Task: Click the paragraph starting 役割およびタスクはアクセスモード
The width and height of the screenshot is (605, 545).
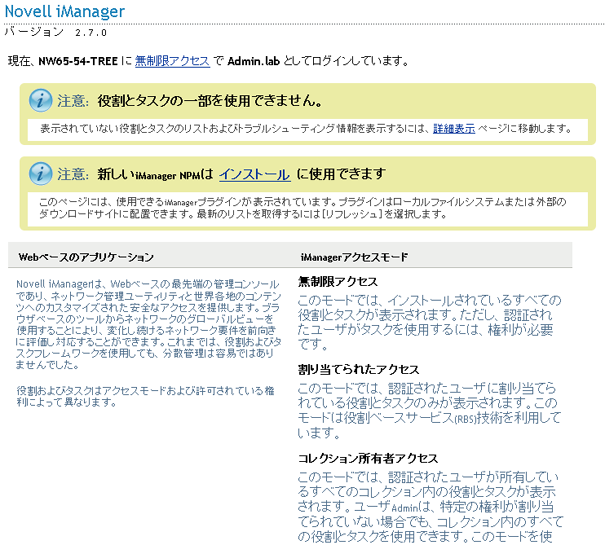Action: click(145, 396)
